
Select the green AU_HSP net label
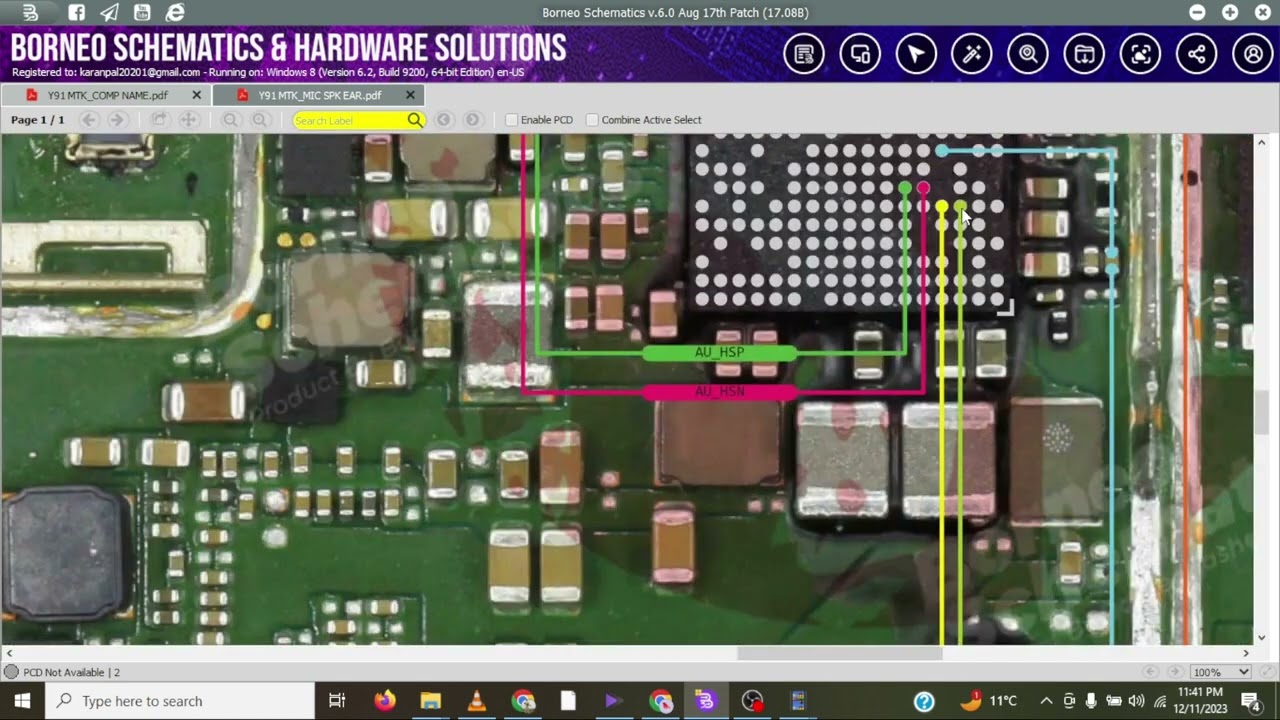pos(720,353)
